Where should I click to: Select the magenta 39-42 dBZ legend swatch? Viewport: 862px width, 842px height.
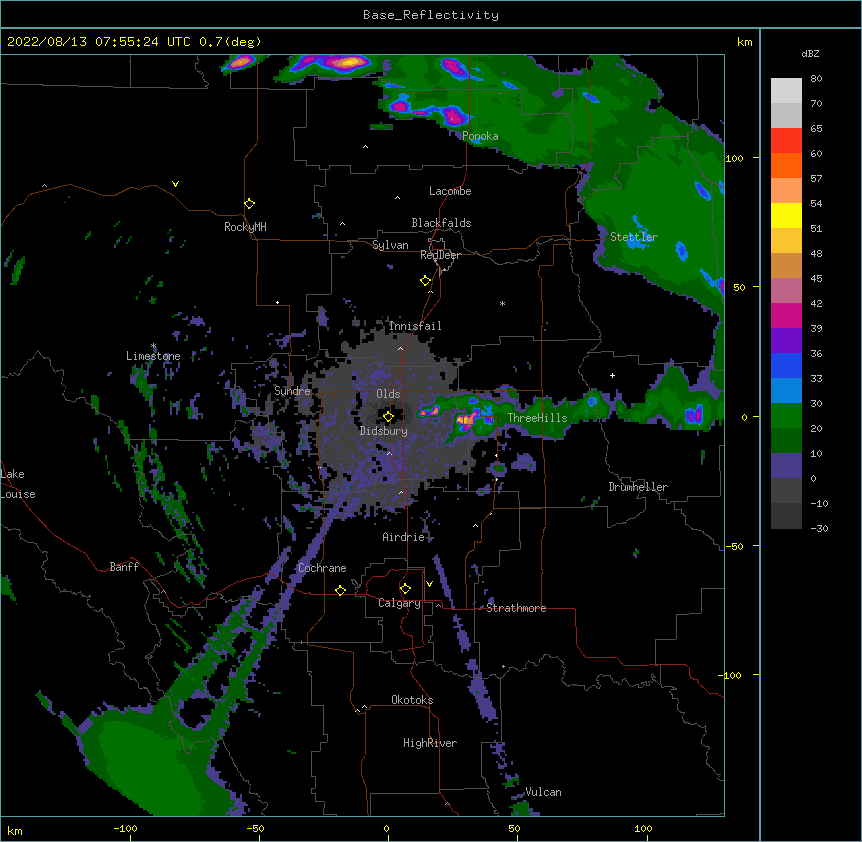786,316
